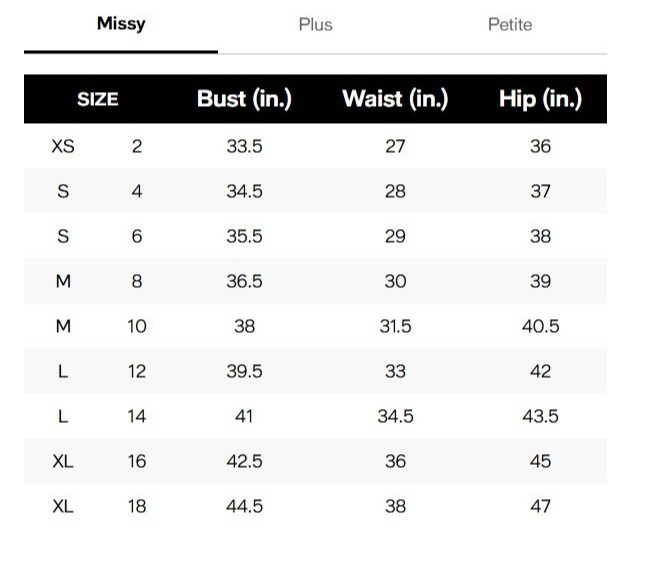The width and height of the screenshot is (647, 561).
Task: Select size number 10 in M row
Action: 137,326
